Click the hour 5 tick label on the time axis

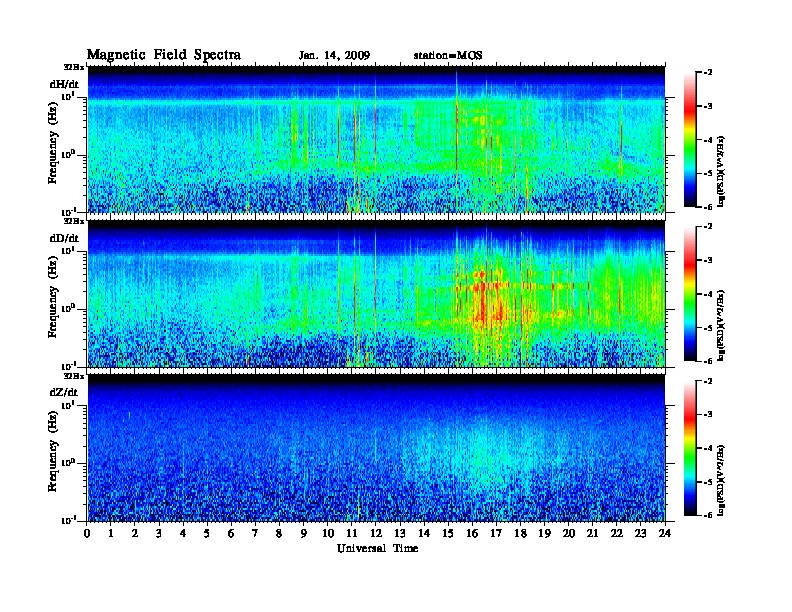pyautogui.click(x=207, y=534)
